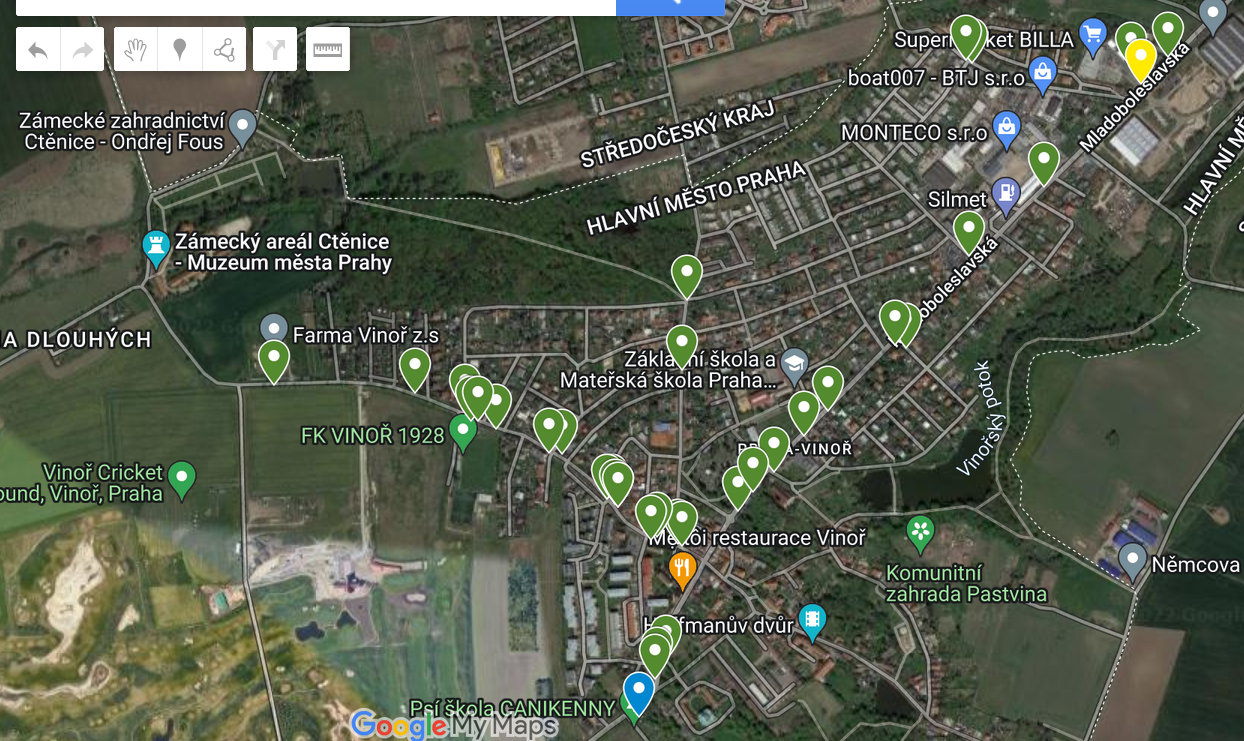Screen dimensions: 1244x741
Task: Open Komunitní zahrada Pastvina park marker
Action: pos(920,533)
